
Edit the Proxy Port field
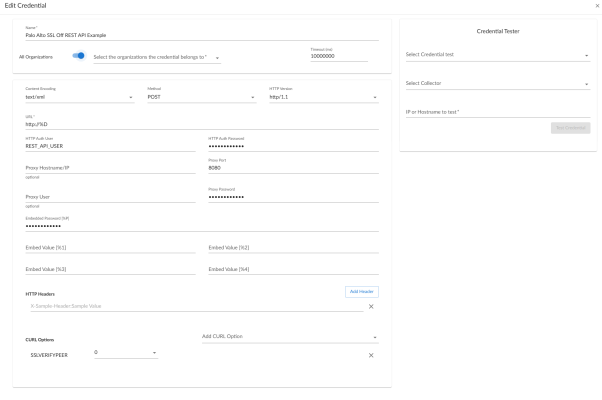pyautogui.click(x=292, y=168)
